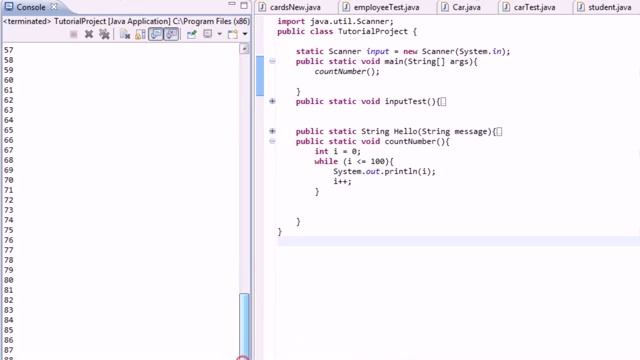Click the folded-code box after inputTest()
This screenshot has height=360, width=640.
(443, 102)
